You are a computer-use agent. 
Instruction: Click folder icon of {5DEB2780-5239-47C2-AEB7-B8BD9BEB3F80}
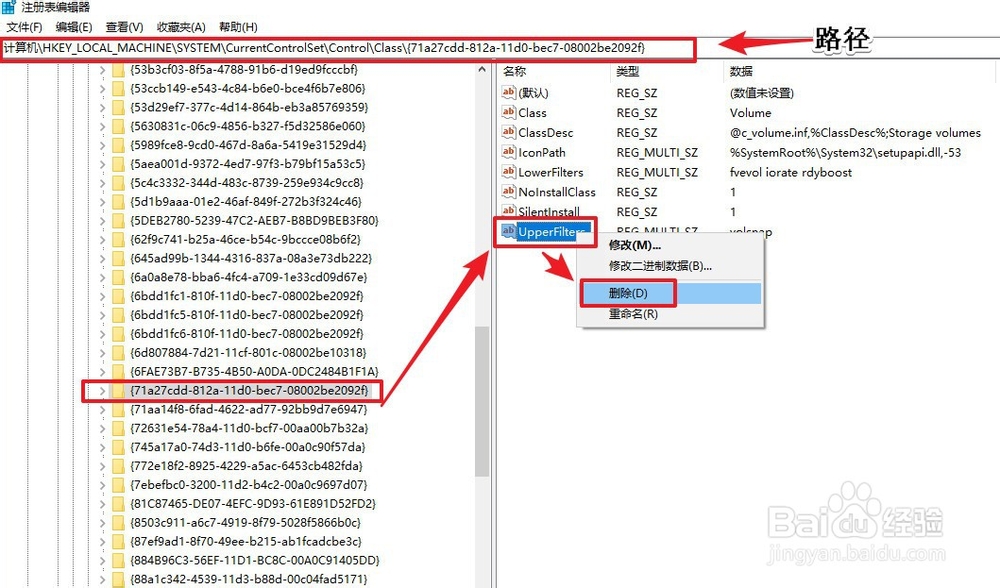click(x=118, y=221)
